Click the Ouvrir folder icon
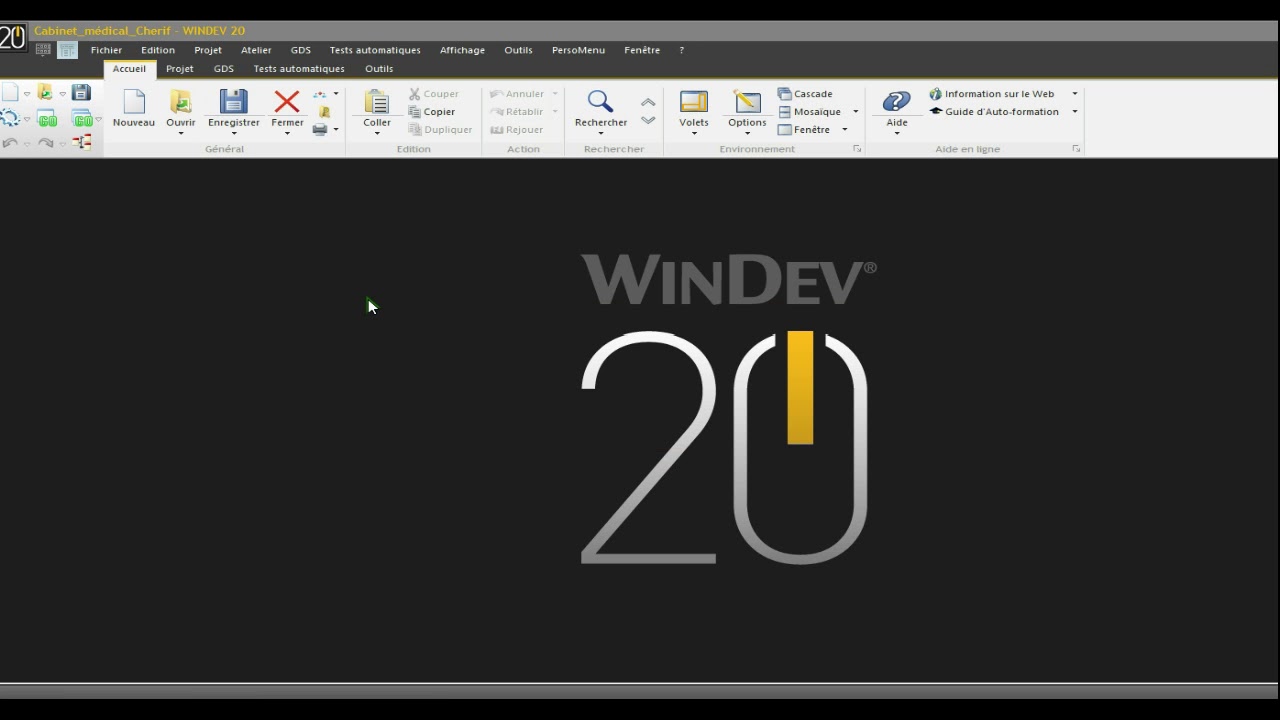Viewport: 1280px width, 720px height. coord(181,101)
